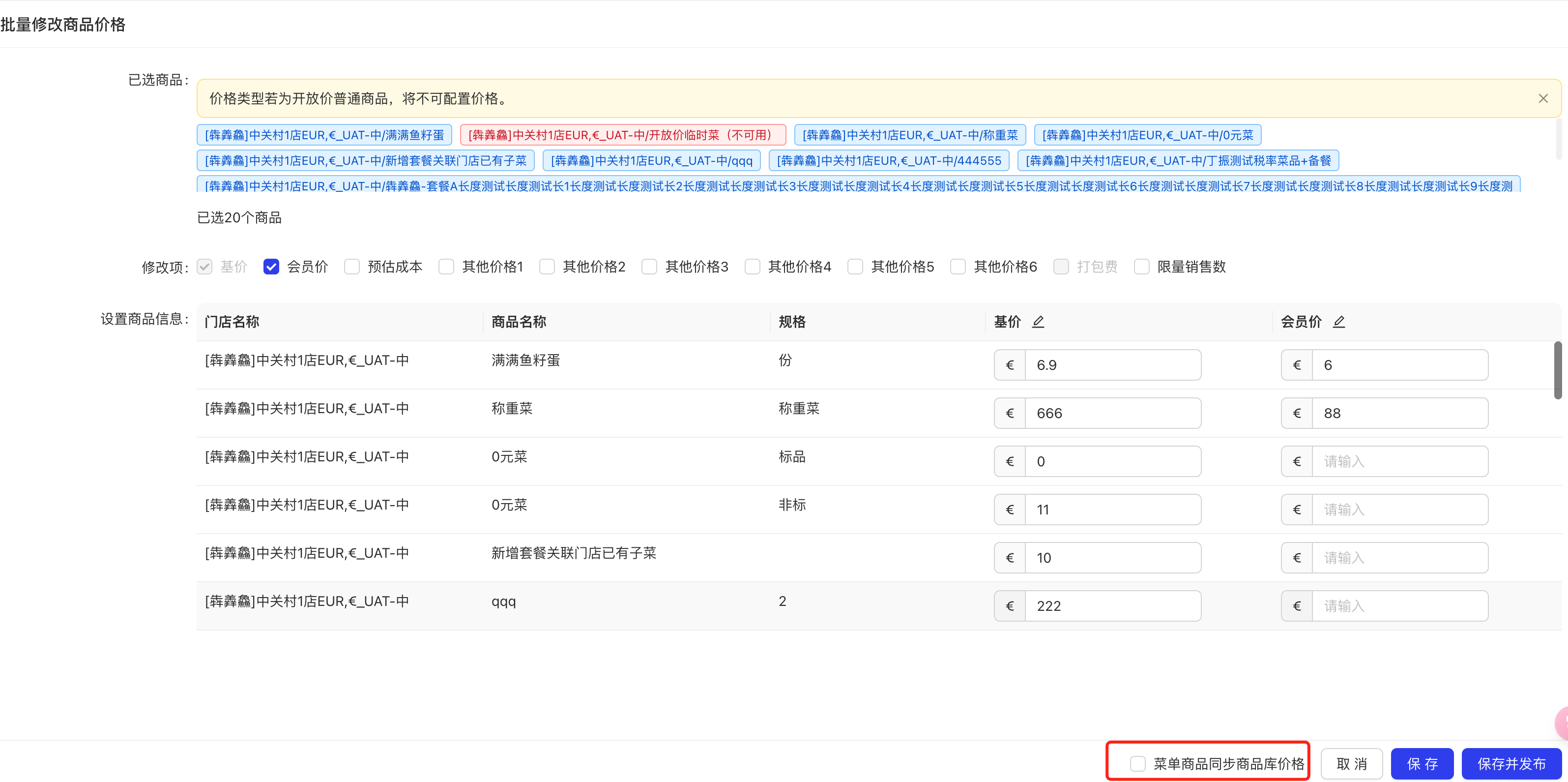Select the 新增套餐关联门店已有子菜 product tag

pyautogui.click(x=366, y=161)
